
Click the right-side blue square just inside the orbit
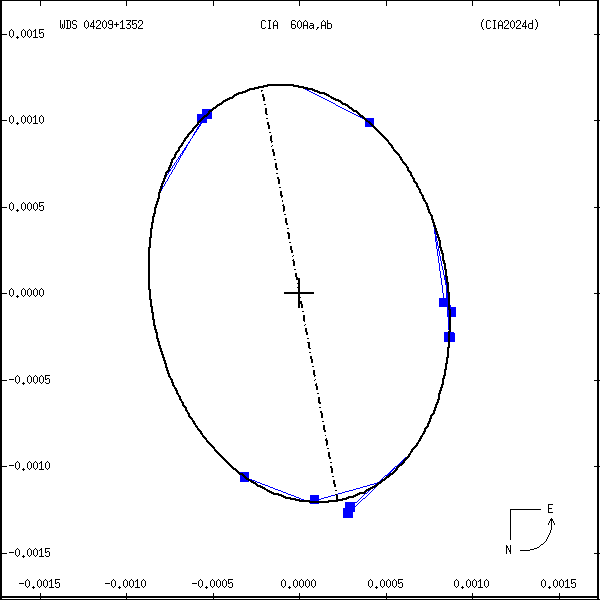point(443,302)
